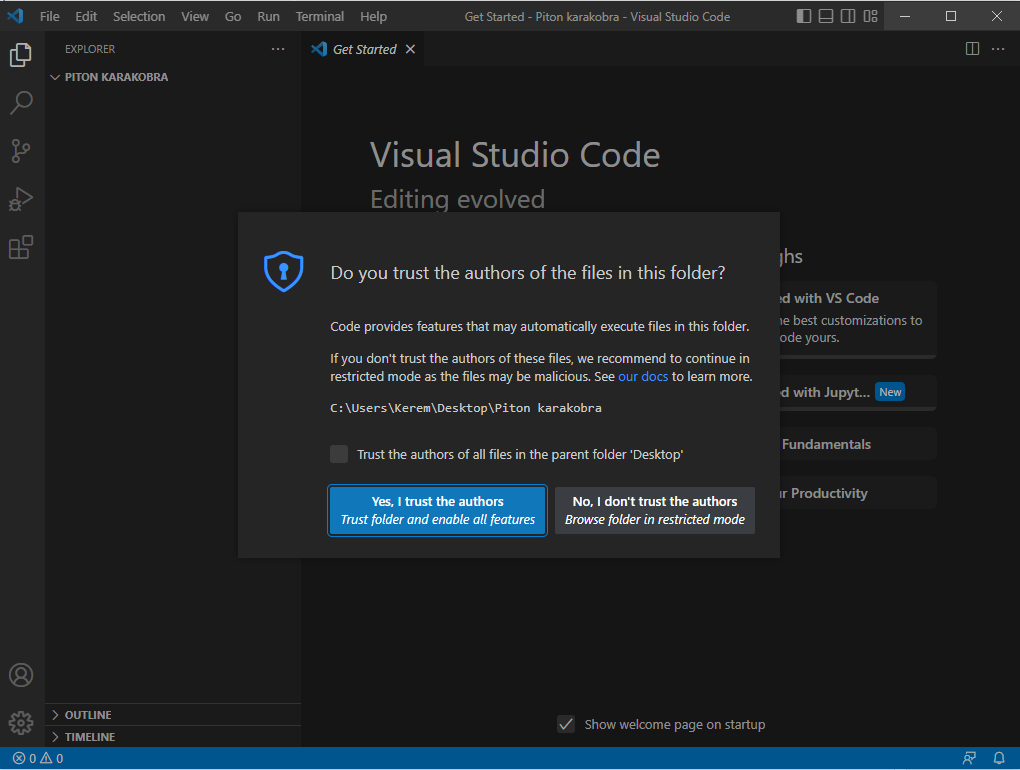
Task: Expand the OUTLINE section
Action: coord(173,715)
